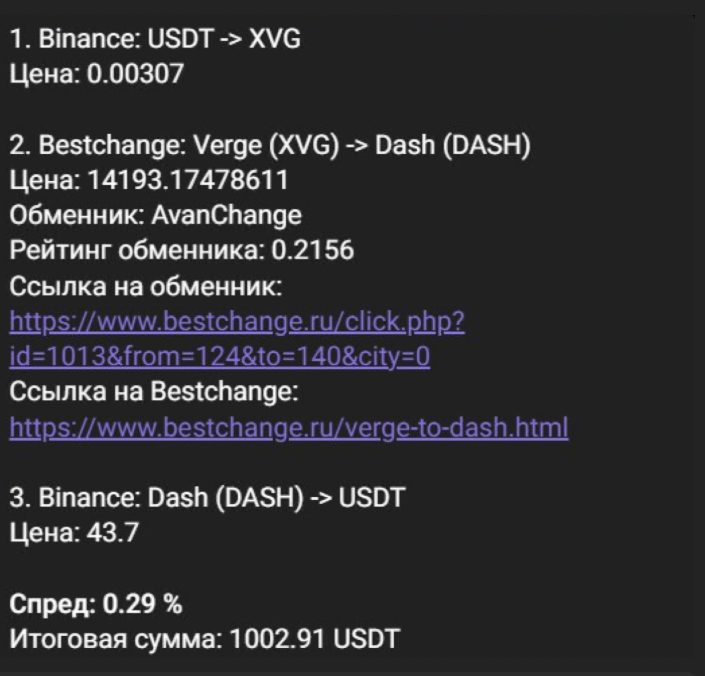The height and width of the screenshot is (676, 705).
Task: Click the bold 'Спред:' label
Action: click(x=53, y=604)
